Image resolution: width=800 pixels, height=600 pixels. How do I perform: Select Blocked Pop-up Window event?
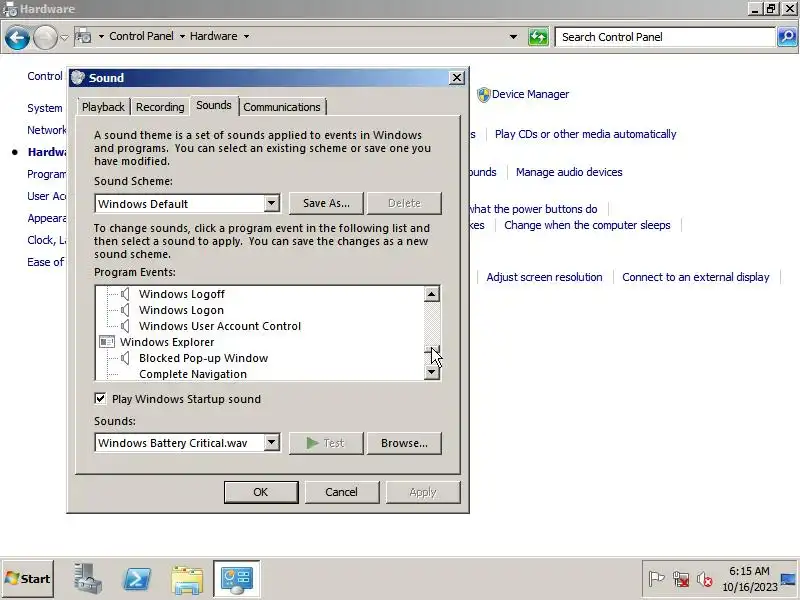click(204, 358)
